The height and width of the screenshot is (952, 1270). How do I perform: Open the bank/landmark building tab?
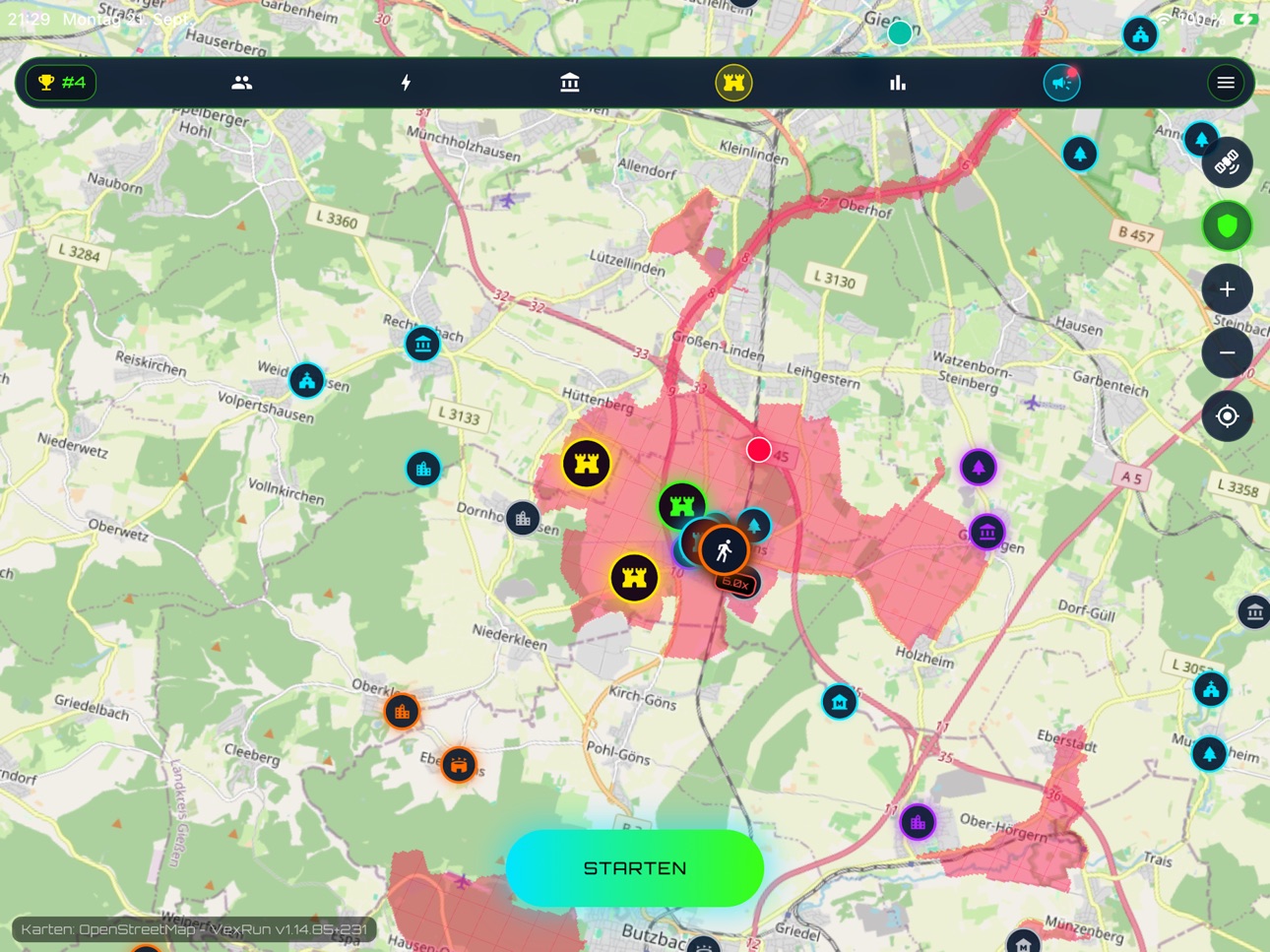[569, 83]
